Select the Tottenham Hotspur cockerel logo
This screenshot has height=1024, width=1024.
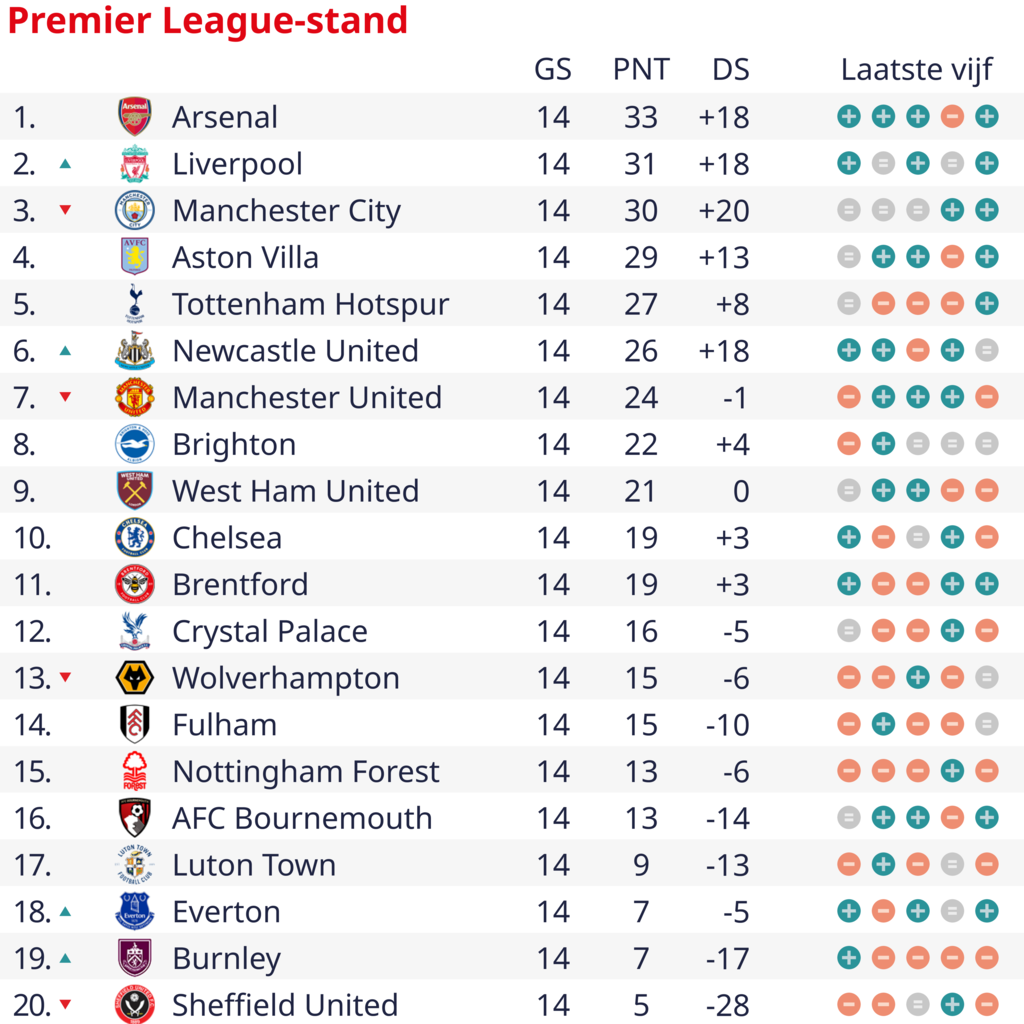click(135, 304)
